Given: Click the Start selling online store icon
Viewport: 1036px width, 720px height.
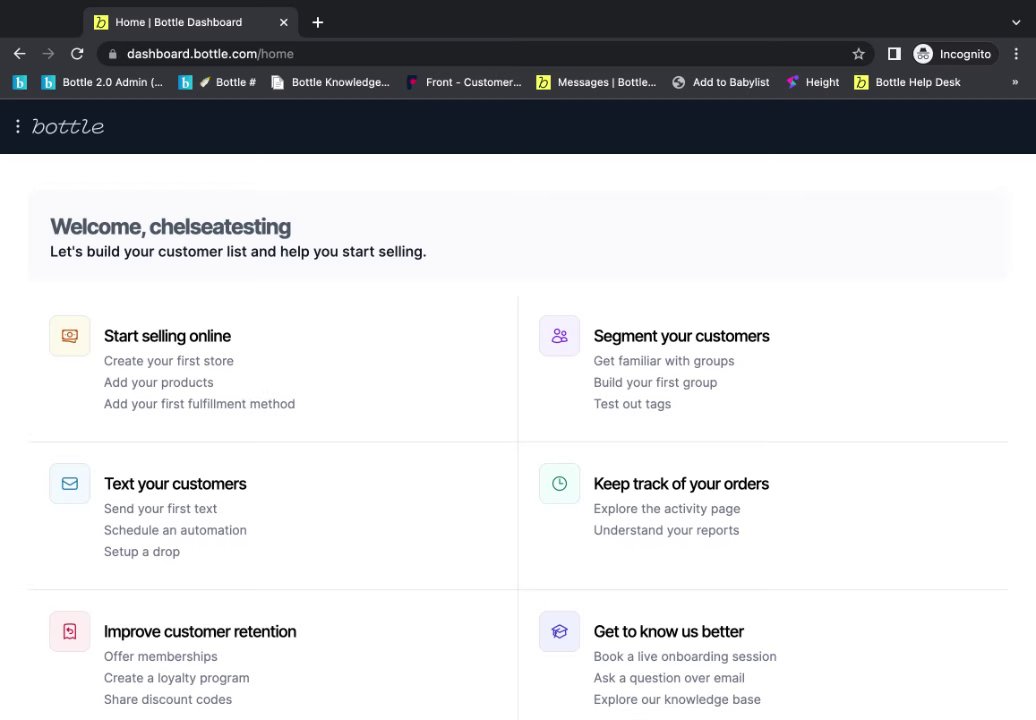Looking at the screenshot, I should pyautogui.click(x=70, y=336).
